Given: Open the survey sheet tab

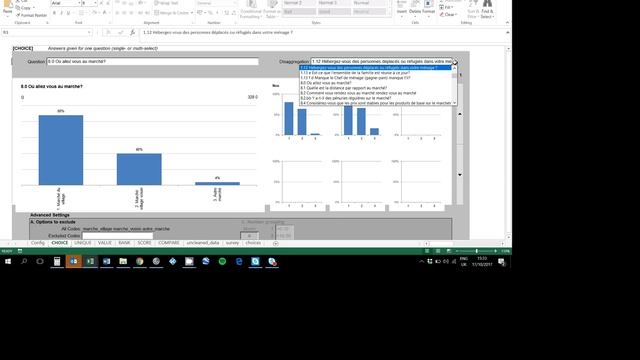Looking at the screenshot, I should pos(232,243).
